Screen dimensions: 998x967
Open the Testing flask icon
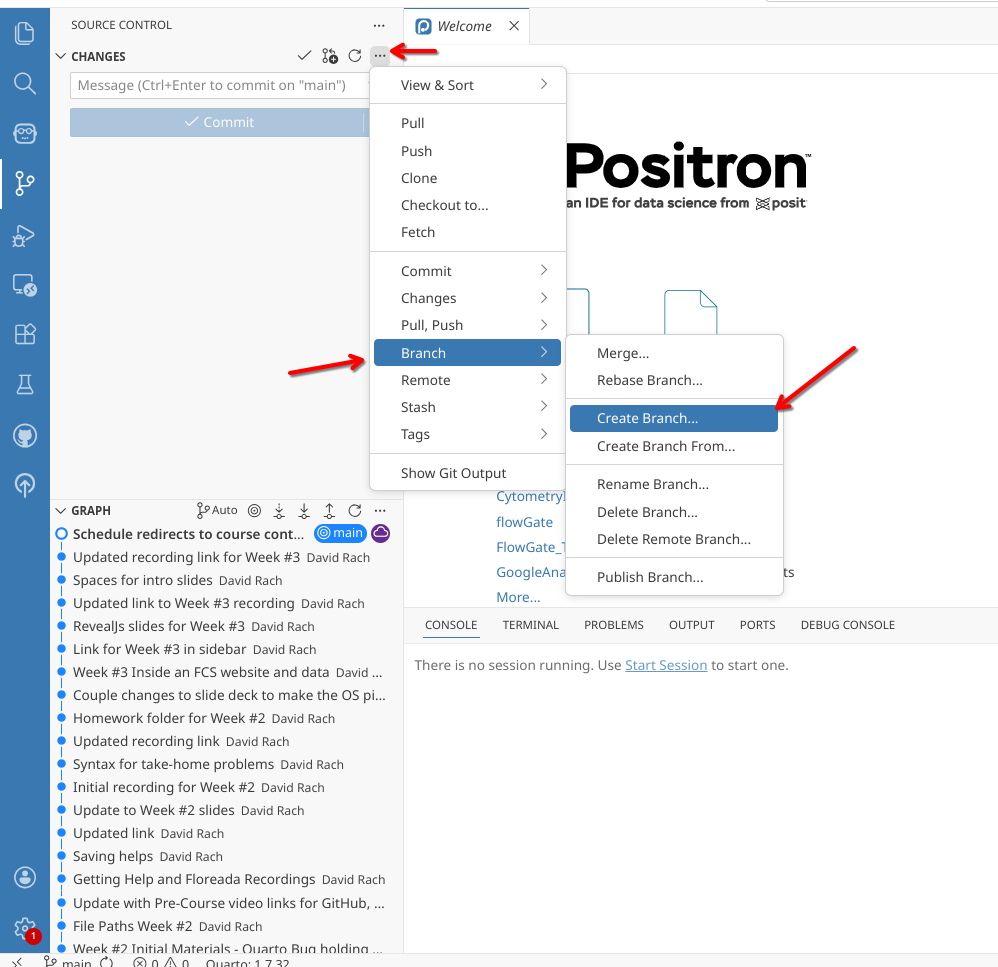[x=25, y=385]
